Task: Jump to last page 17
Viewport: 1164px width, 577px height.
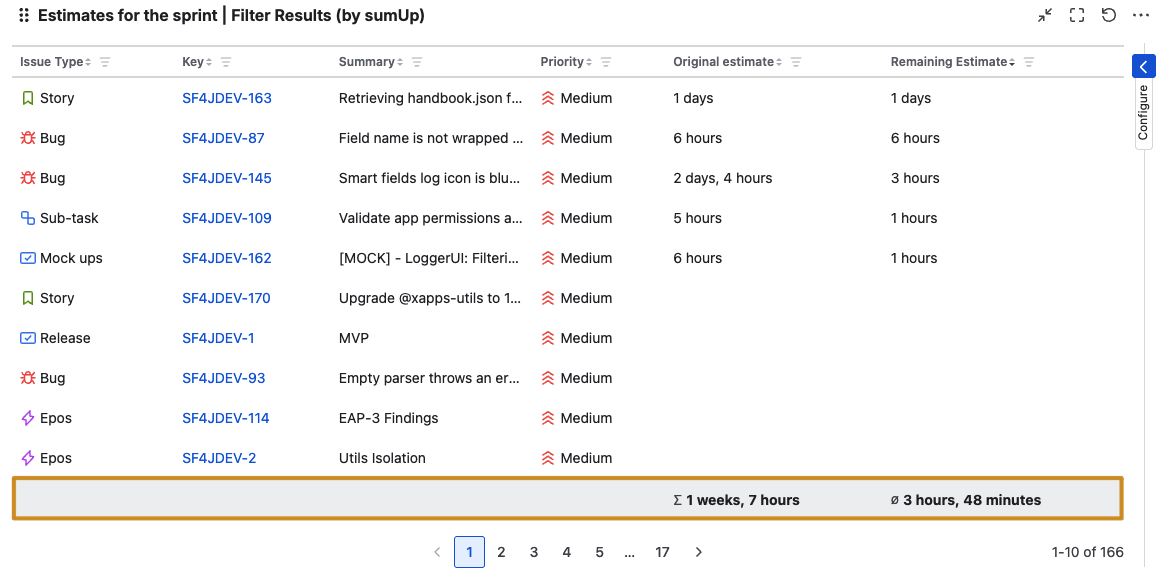Action: tap(662, 552)
